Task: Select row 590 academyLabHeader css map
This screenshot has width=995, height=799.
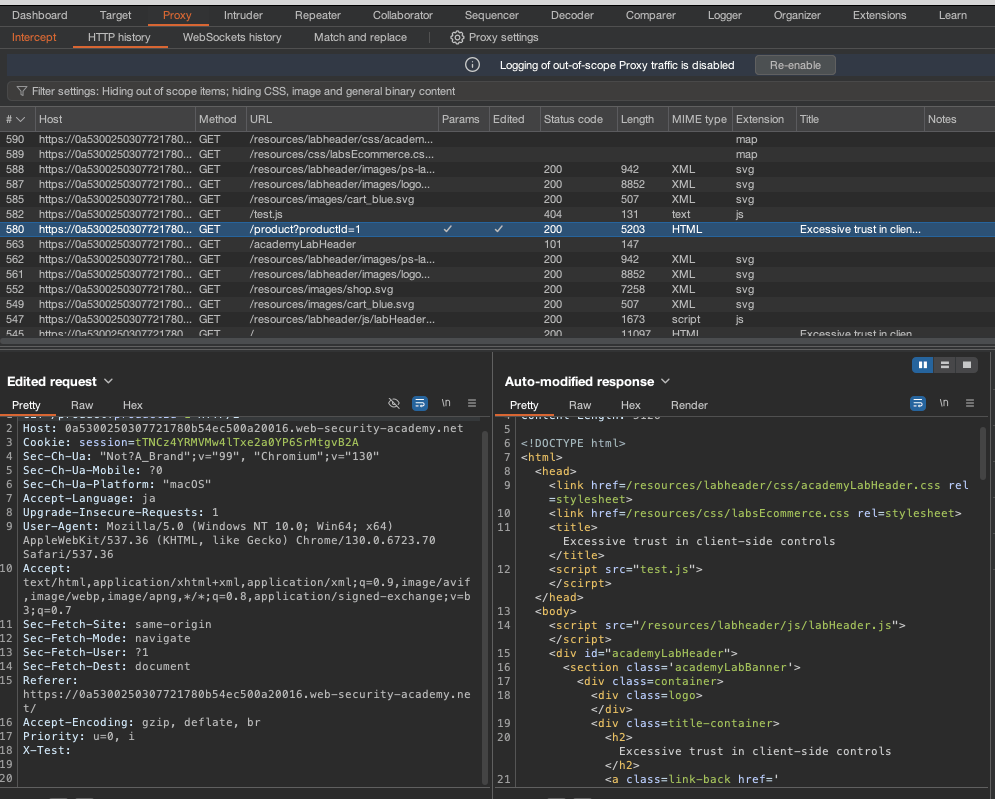Action: 498,139
